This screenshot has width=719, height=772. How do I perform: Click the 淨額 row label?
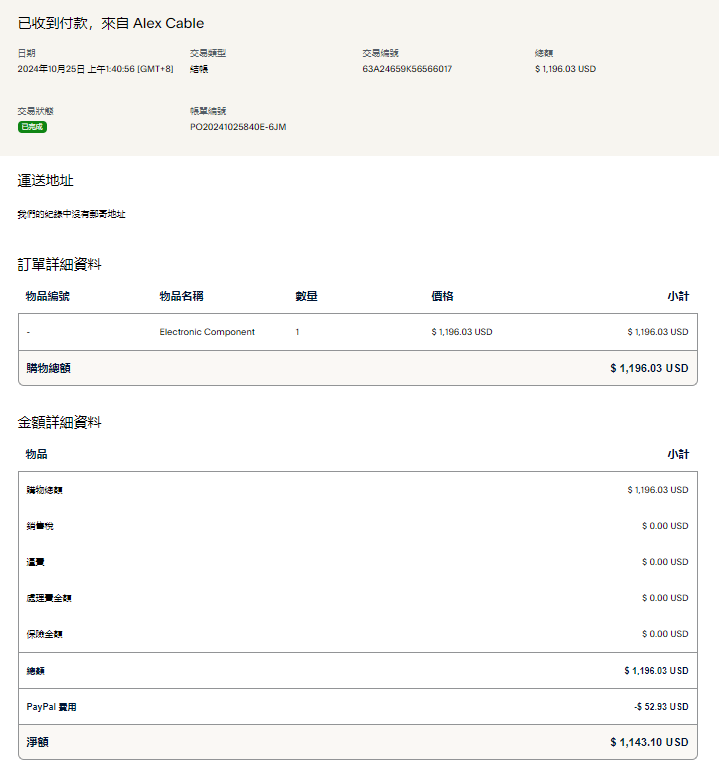(x=37, y=742)
